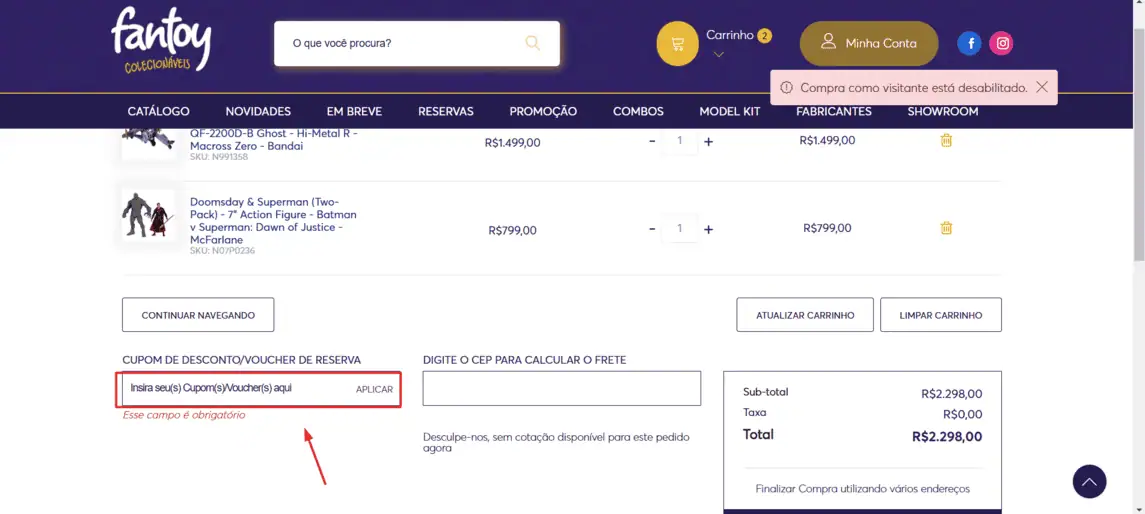The height and width of the screenshot is (514, 1145).
Task: Decrease quantity of QF-2200D-B Ghost
Action: 652,141
